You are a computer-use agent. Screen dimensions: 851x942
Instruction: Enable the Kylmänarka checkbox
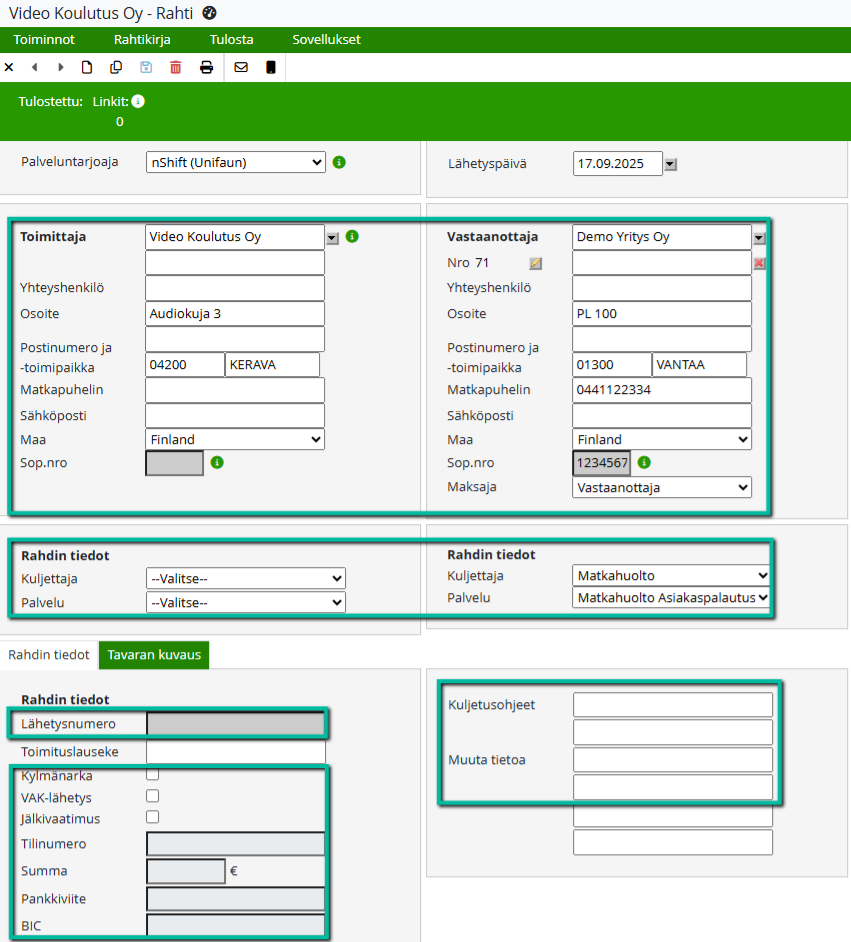click(x=153, y=774)
